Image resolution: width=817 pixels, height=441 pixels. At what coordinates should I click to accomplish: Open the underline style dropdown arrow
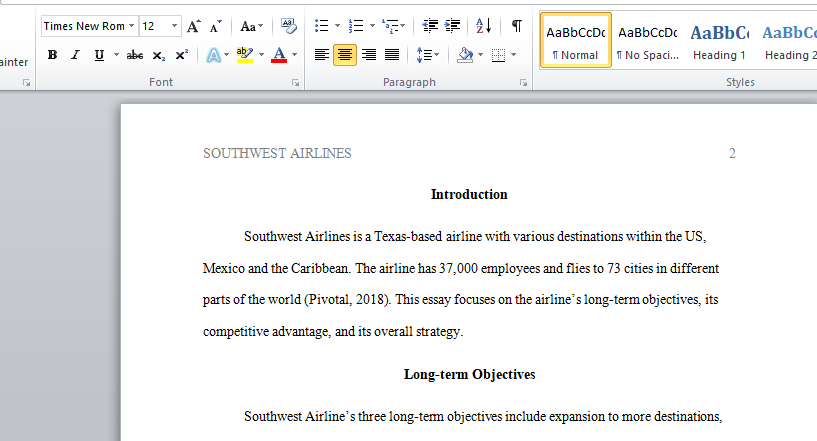(x=116, y=55)
